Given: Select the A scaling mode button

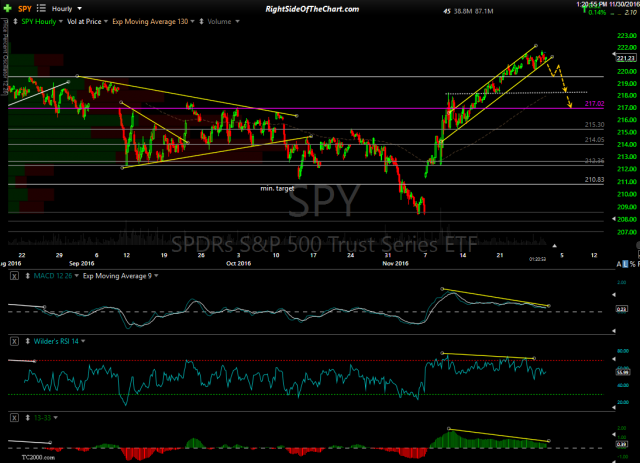Looking at the screenshot, I should (x=619, y=264).
